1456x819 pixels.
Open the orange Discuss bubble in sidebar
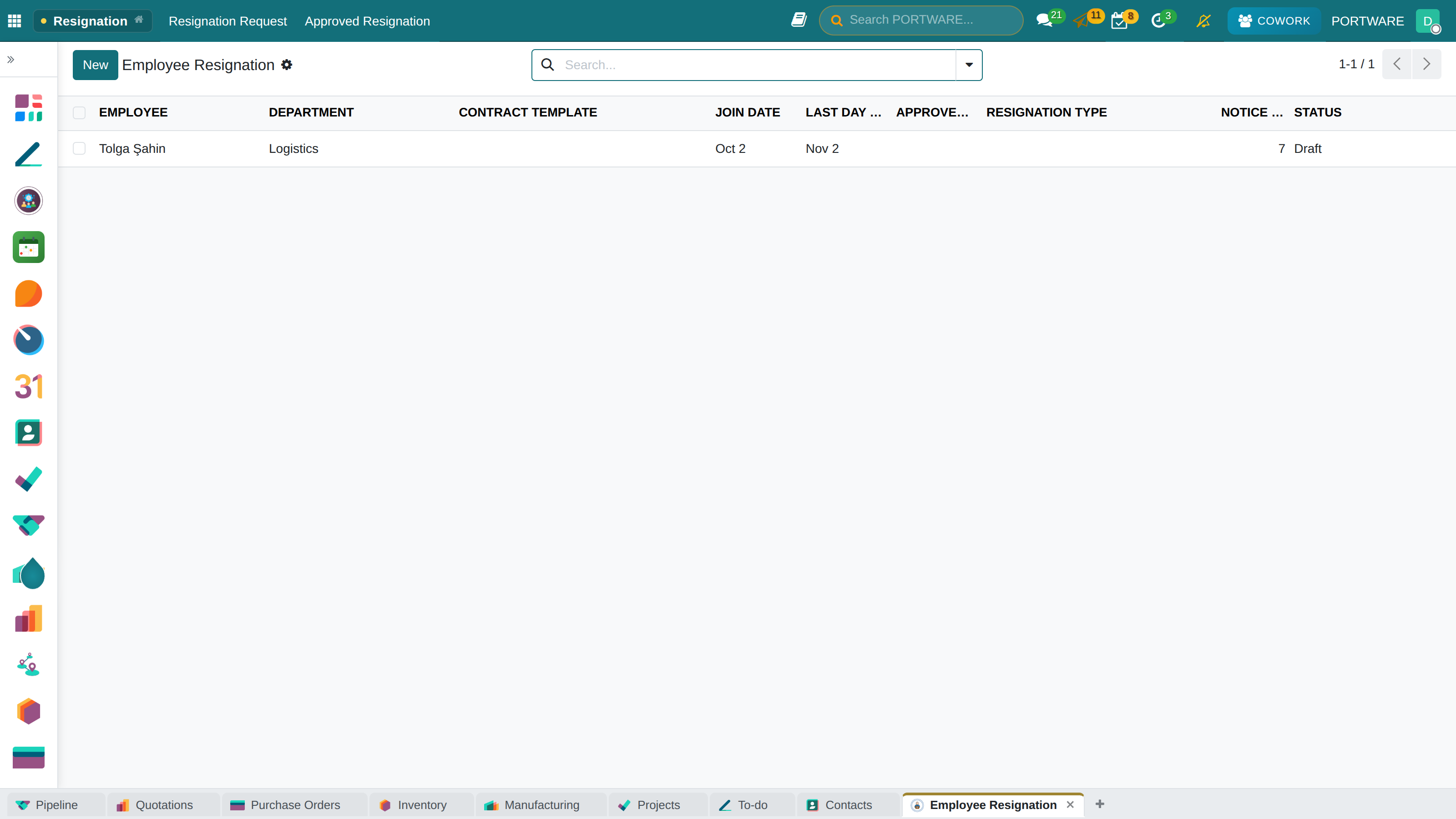pyautogui.click(x=28, y=293)
